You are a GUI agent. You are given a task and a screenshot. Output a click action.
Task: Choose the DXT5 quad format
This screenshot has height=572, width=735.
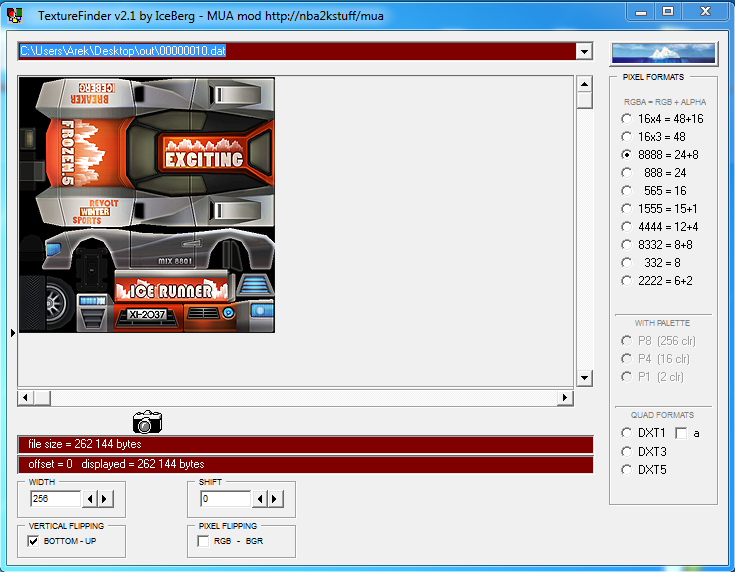[x=627, y=470]
